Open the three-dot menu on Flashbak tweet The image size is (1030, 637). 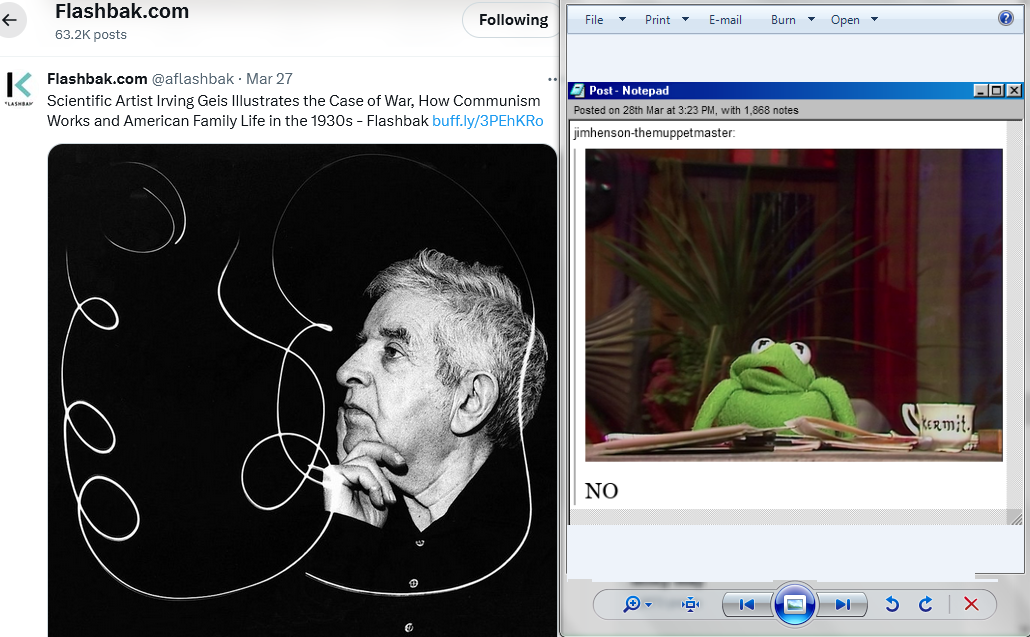[x=552, y=79]
